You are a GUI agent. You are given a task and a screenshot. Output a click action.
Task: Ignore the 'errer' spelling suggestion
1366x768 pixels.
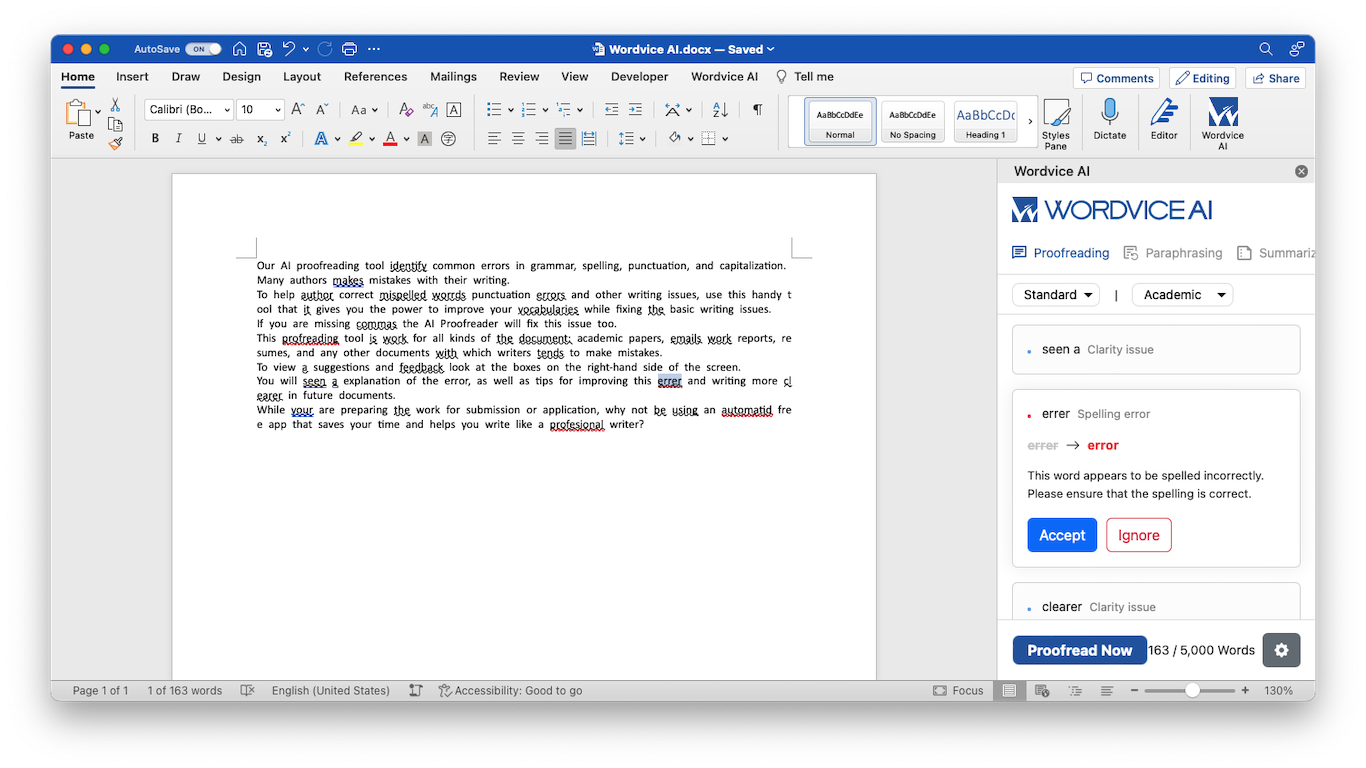pos(1139,535)
